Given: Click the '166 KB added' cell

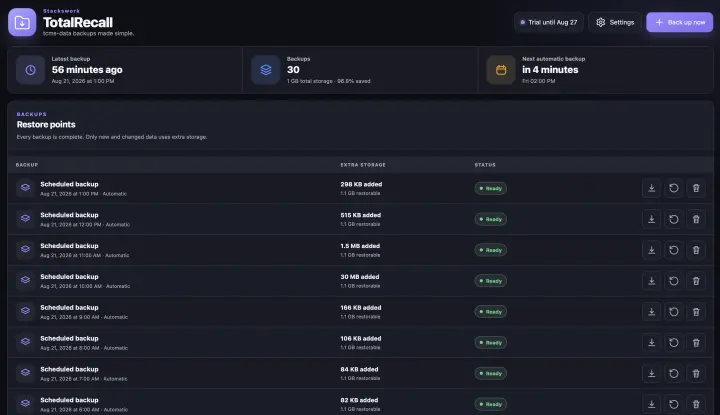Looking at the screenshot, I should coord(360,308).
